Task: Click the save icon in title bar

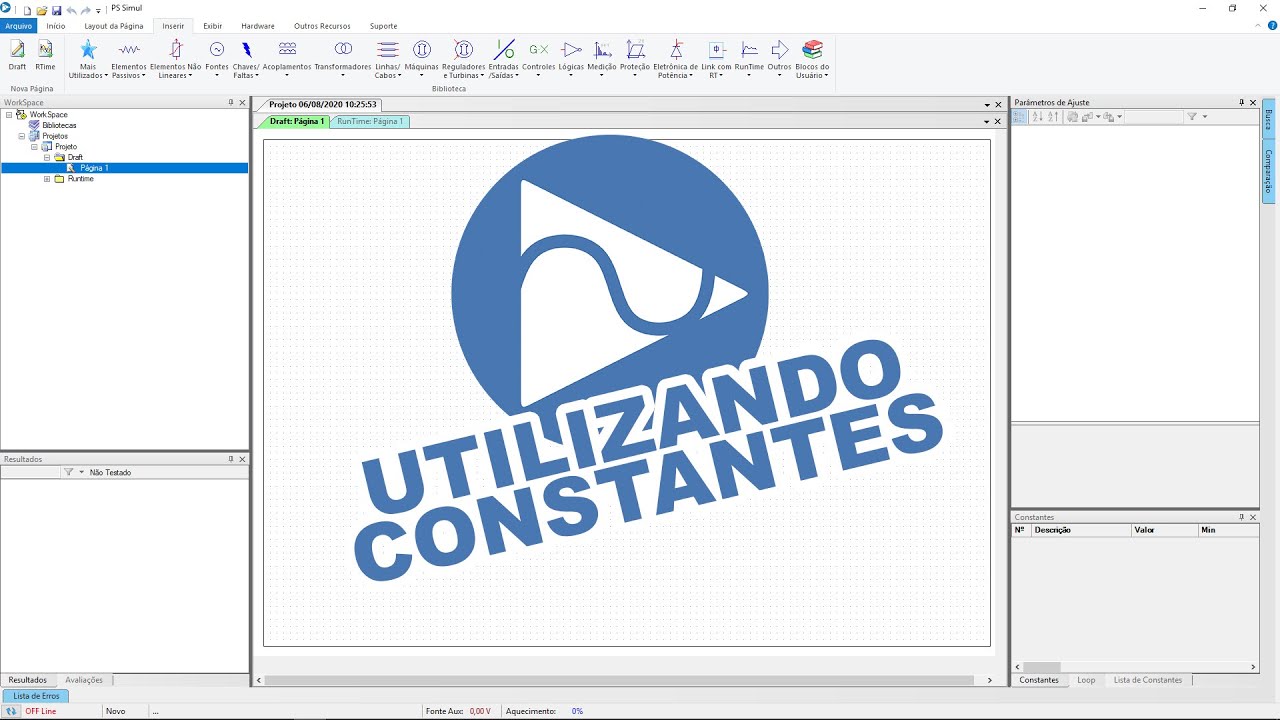Action: (57, 9)
